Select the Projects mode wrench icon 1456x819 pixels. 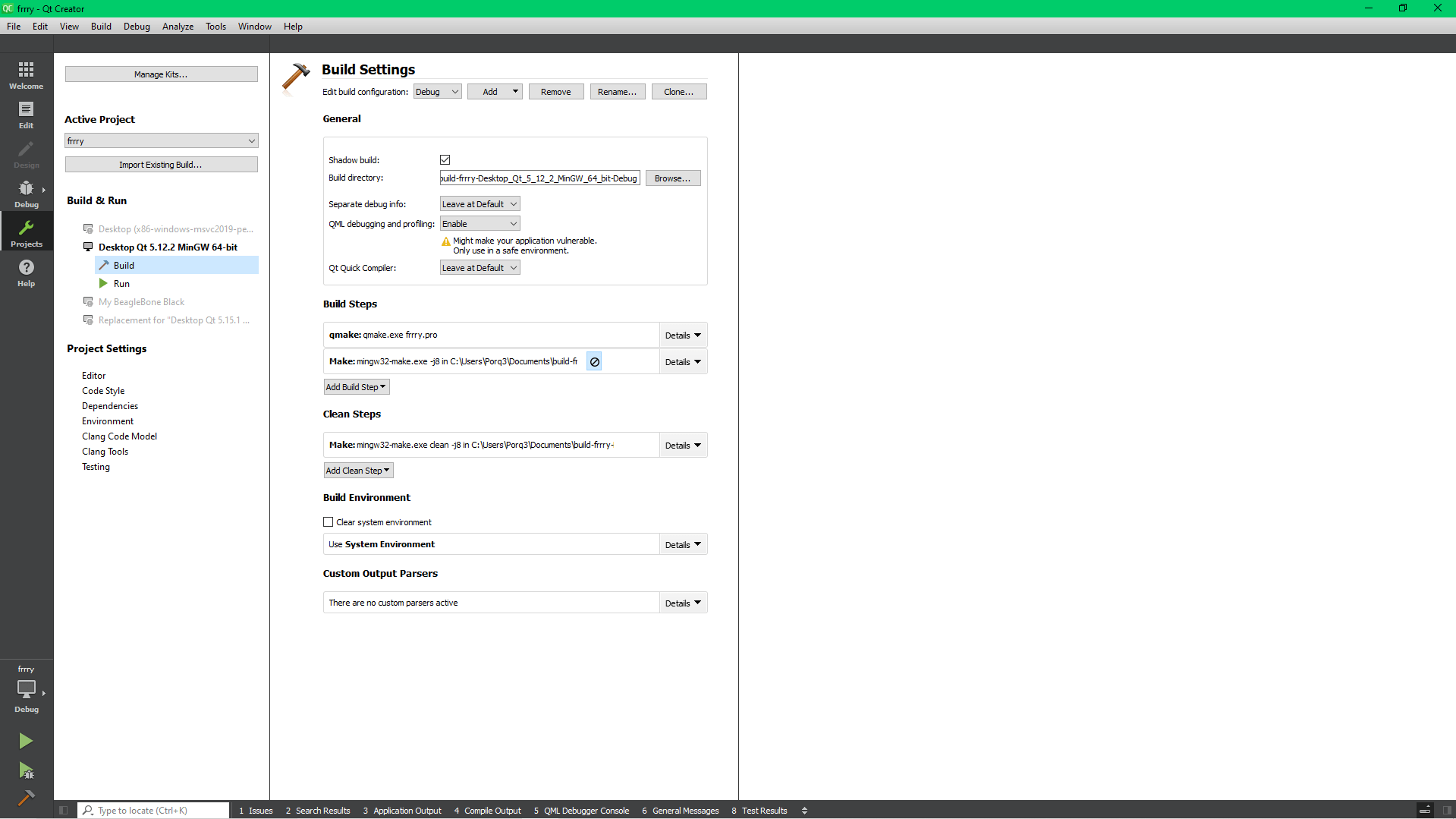point(27,233)
